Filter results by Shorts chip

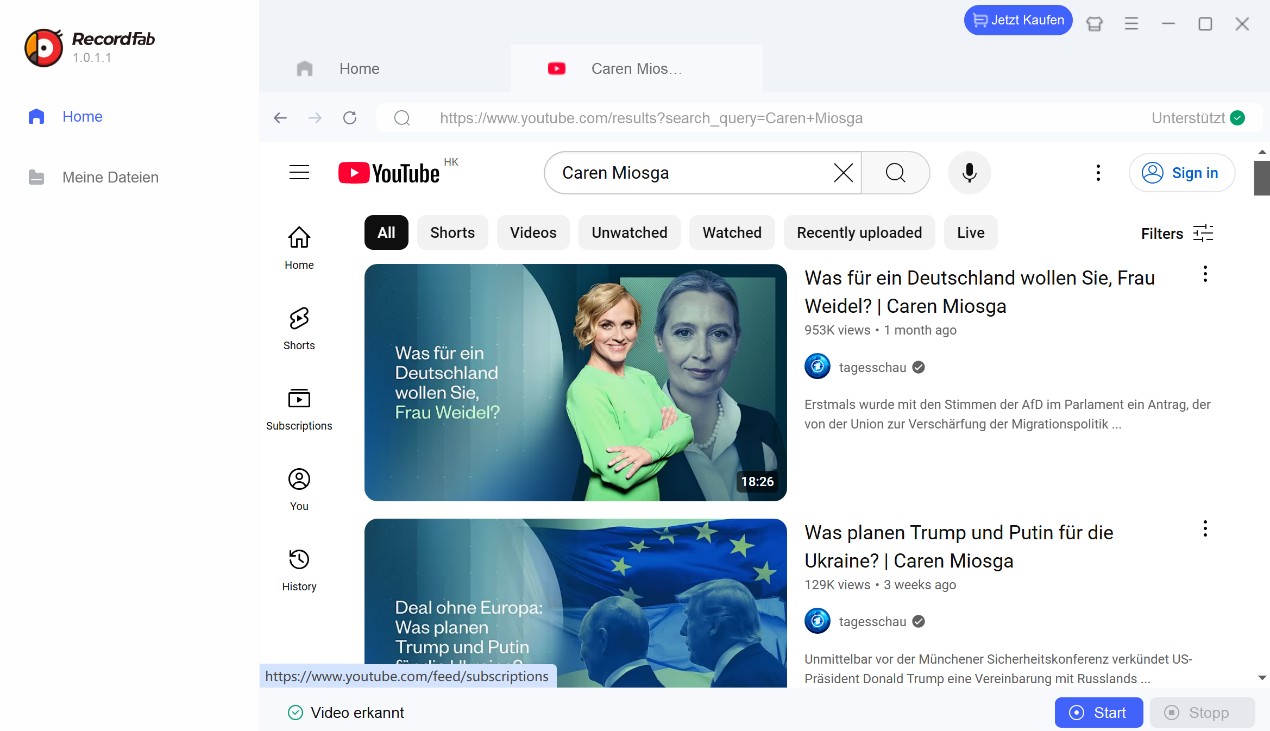tap(452, 233)
